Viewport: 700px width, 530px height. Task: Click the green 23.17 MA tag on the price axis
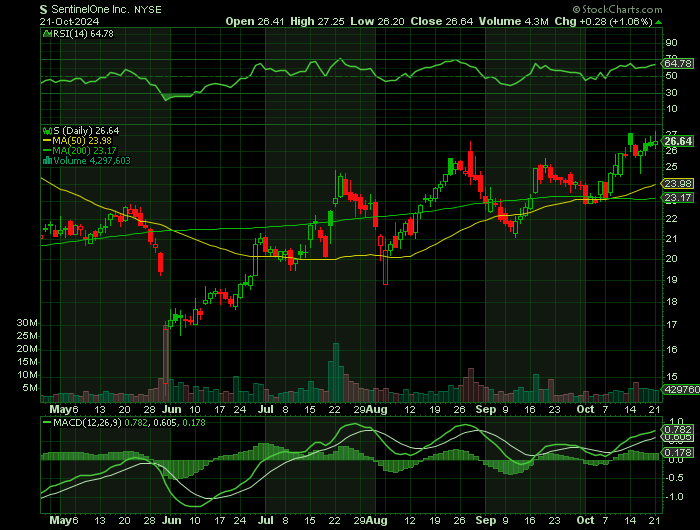coord(678,198)
